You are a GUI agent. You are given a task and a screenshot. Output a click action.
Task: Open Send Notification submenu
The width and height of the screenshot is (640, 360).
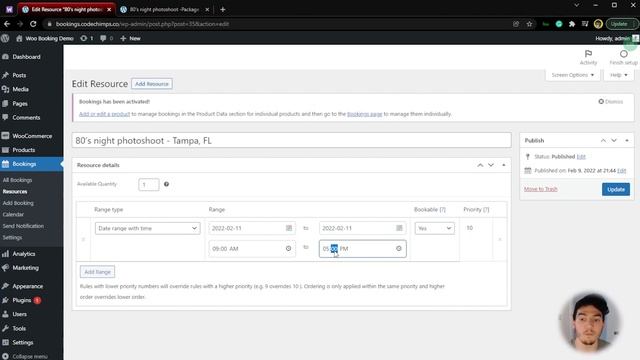click(23, 226)
